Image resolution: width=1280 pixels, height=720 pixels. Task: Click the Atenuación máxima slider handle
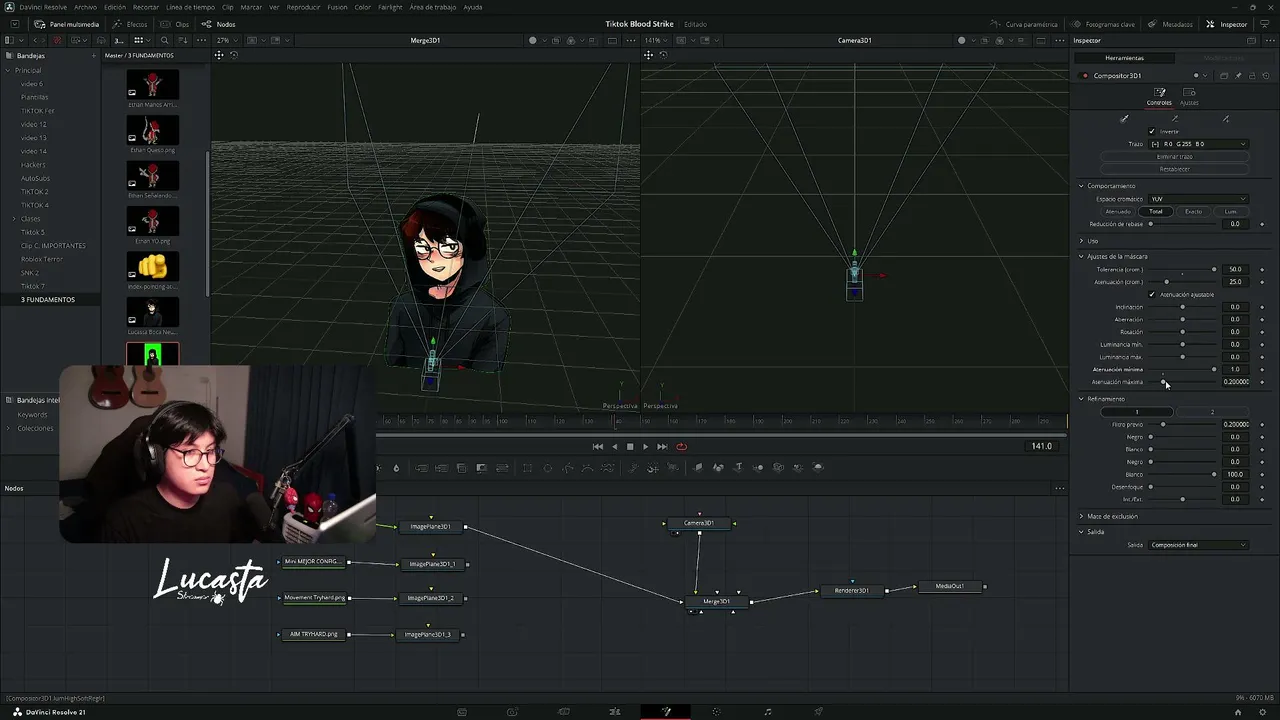click(1163, 382)
